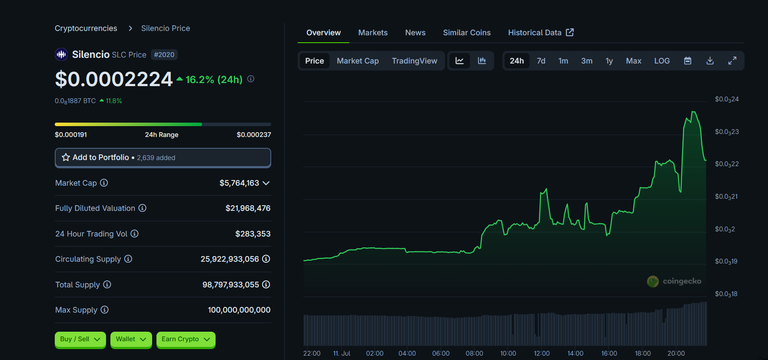The image size is (768, 360).
Task: Open the Similar Coins tab
Action: [467, 33]
